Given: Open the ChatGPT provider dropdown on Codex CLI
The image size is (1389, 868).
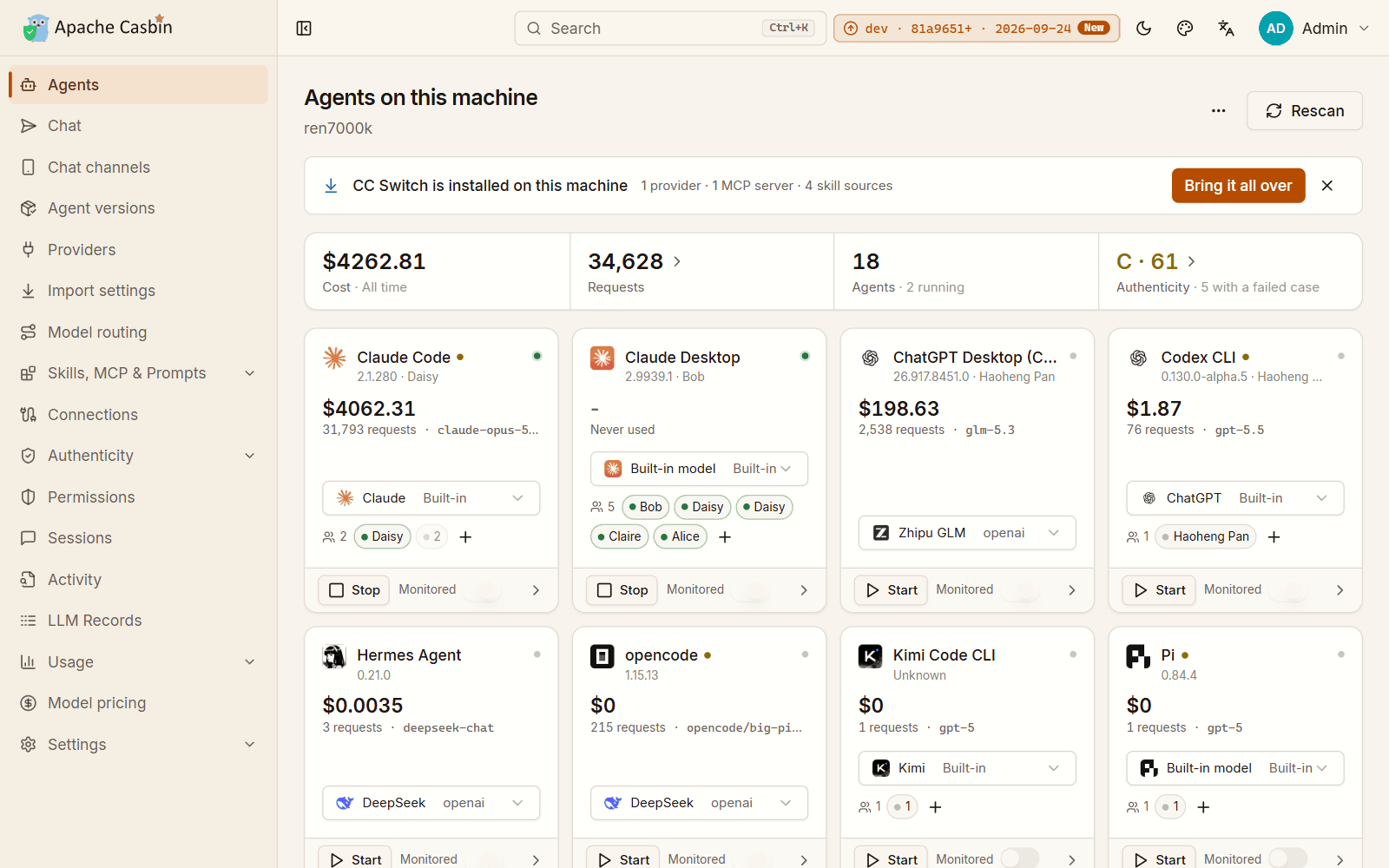Looking at the screenshot, I should coord(1235,498).
